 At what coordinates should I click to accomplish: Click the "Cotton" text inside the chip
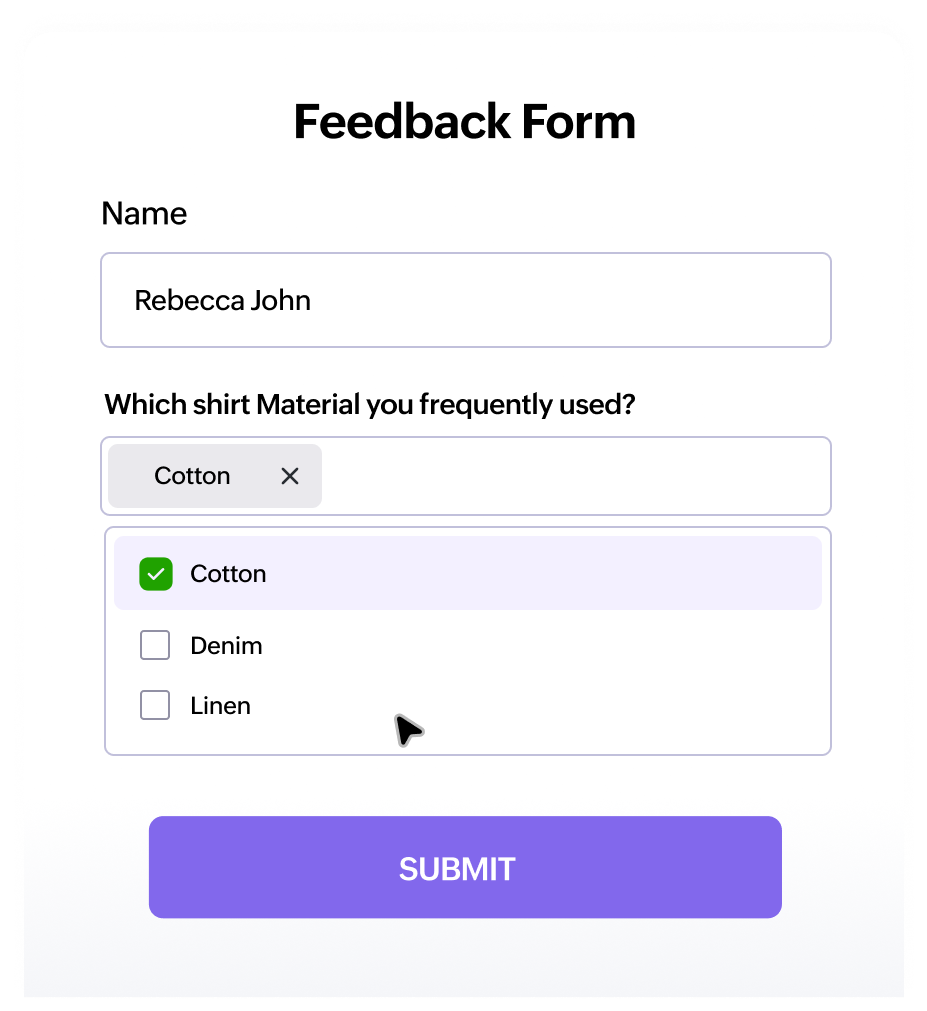coord(192,476)
